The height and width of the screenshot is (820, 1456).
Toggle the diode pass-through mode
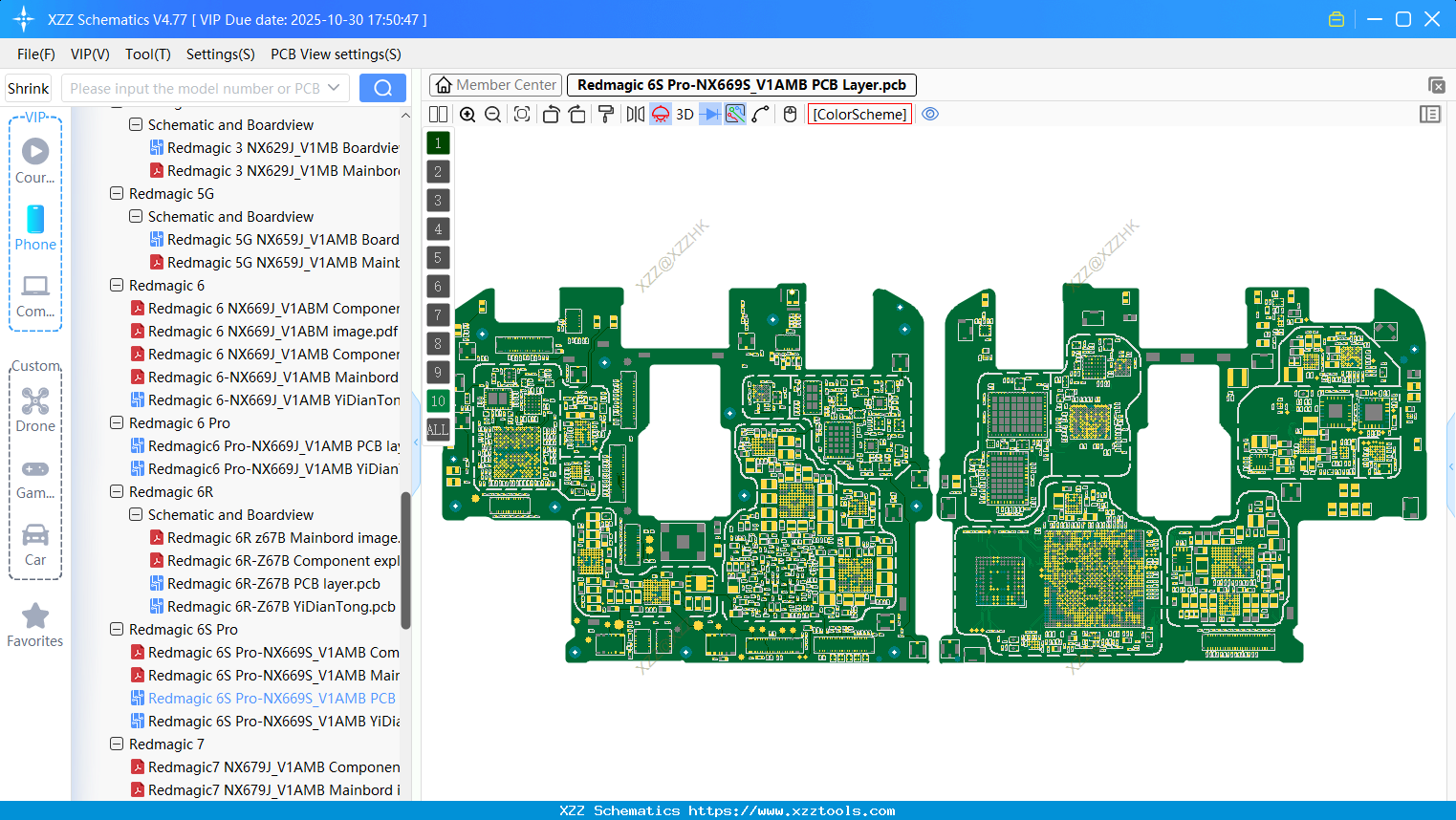tap(710, 114)
